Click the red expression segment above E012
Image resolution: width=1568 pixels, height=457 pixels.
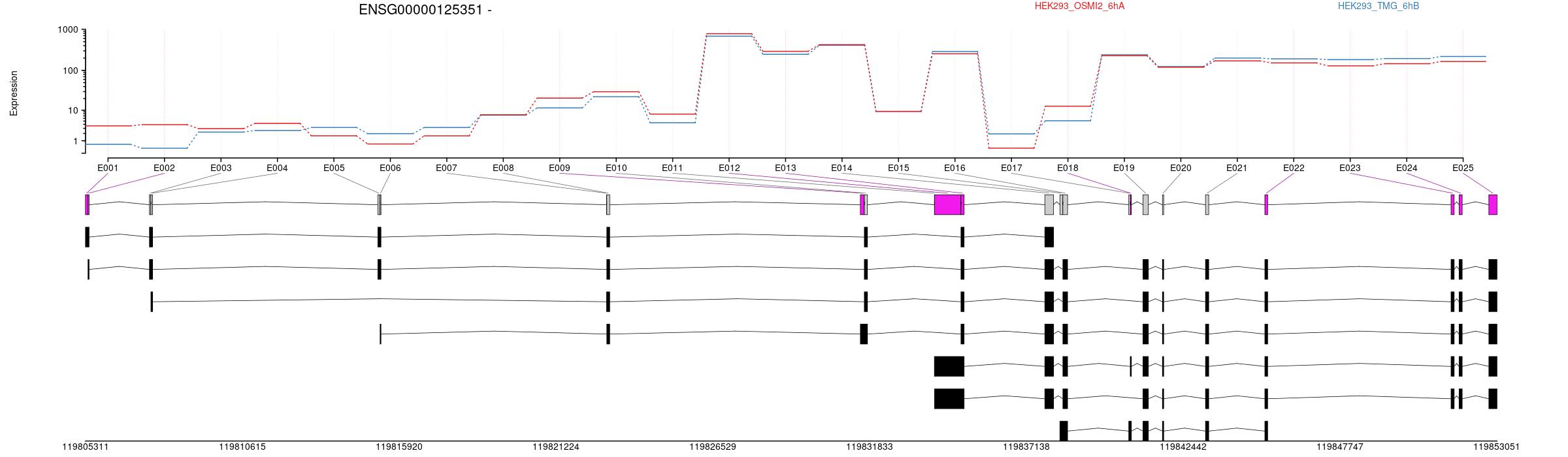729,33
